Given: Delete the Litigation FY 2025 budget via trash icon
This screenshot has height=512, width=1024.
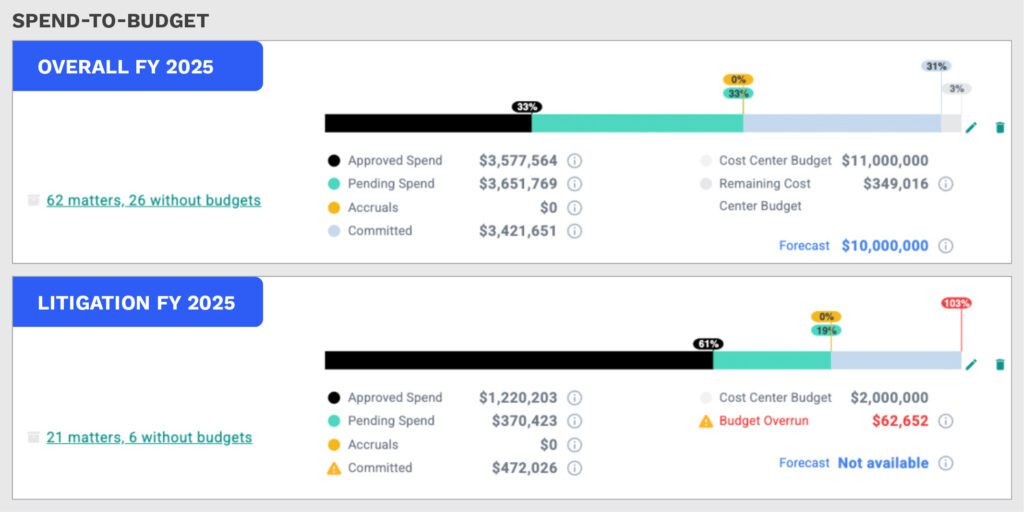Looking at the screenshot, I should coord(1000,364).
